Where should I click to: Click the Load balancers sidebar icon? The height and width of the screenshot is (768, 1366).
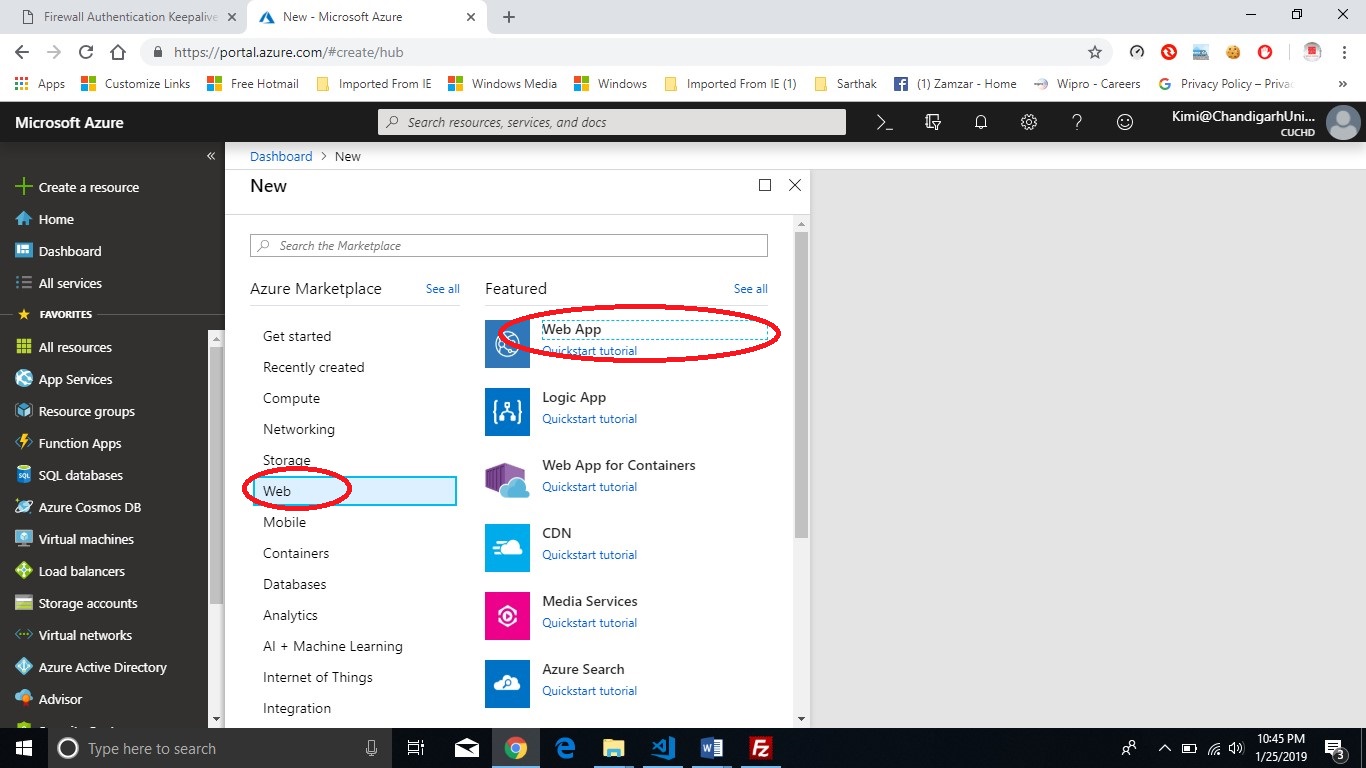point(24,571)
